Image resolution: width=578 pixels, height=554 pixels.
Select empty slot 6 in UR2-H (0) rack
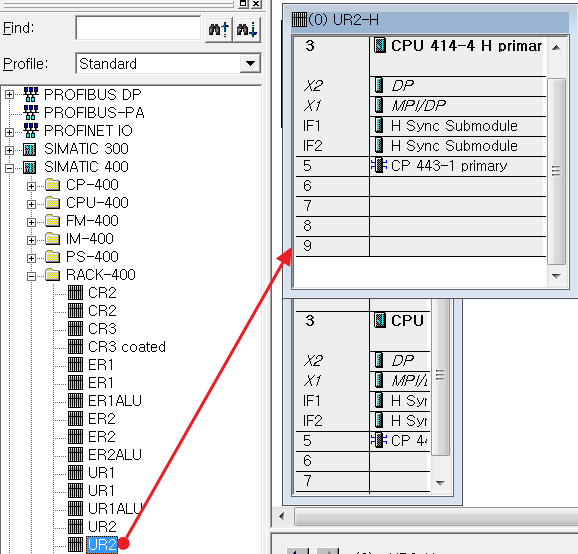tap(421, 186)
